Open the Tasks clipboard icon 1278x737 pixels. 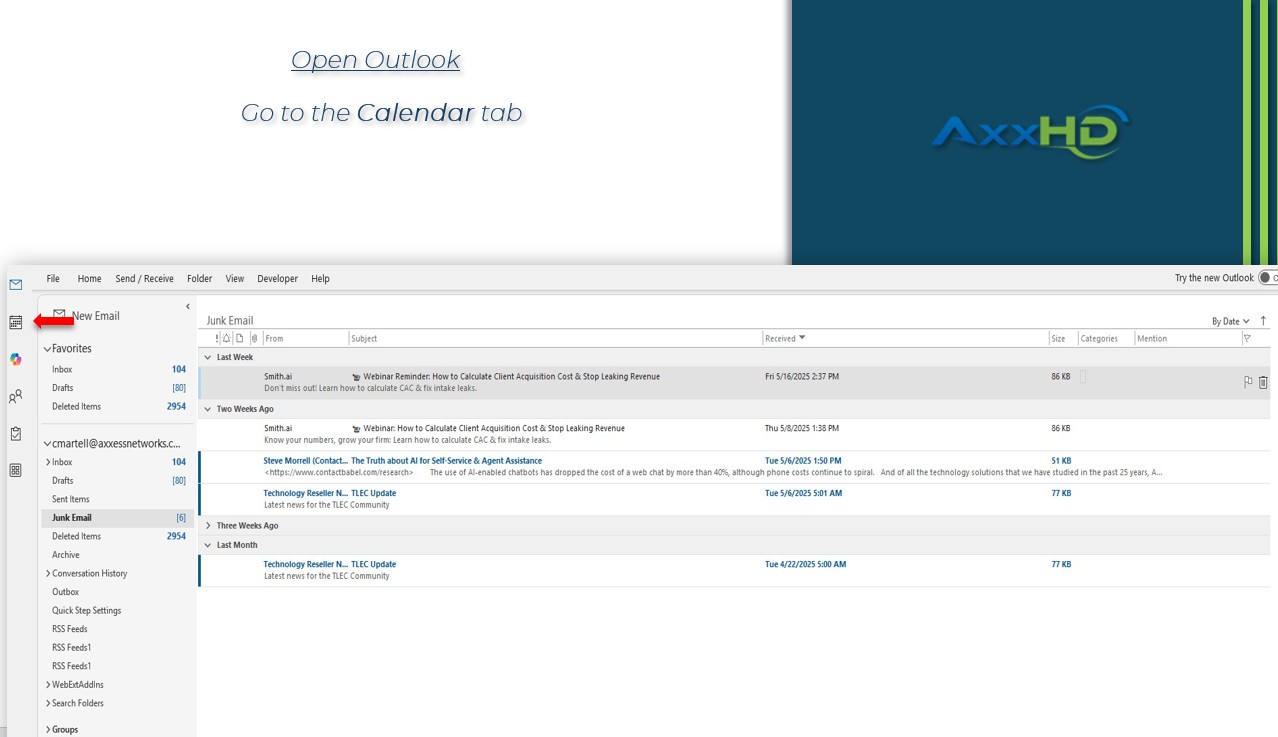[x=16, y=434]
